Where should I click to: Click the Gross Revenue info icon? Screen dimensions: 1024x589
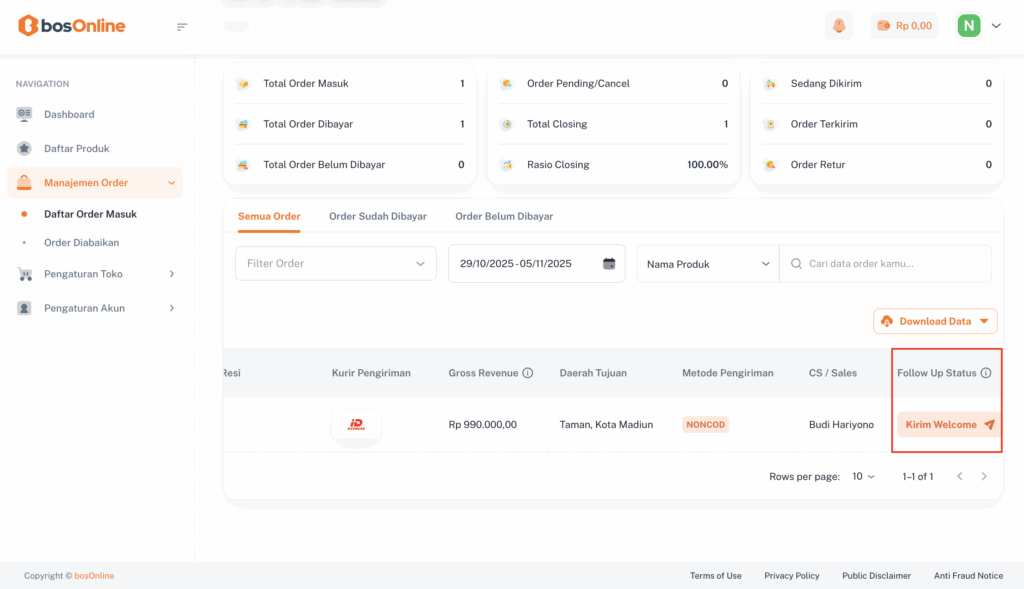tap(528, 373)
